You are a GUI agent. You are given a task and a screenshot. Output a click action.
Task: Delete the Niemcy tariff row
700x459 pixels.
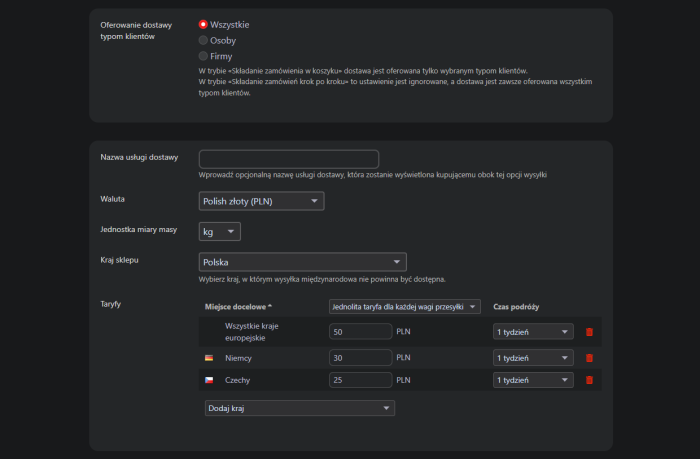pyautogui.click(x=589, y=357)
